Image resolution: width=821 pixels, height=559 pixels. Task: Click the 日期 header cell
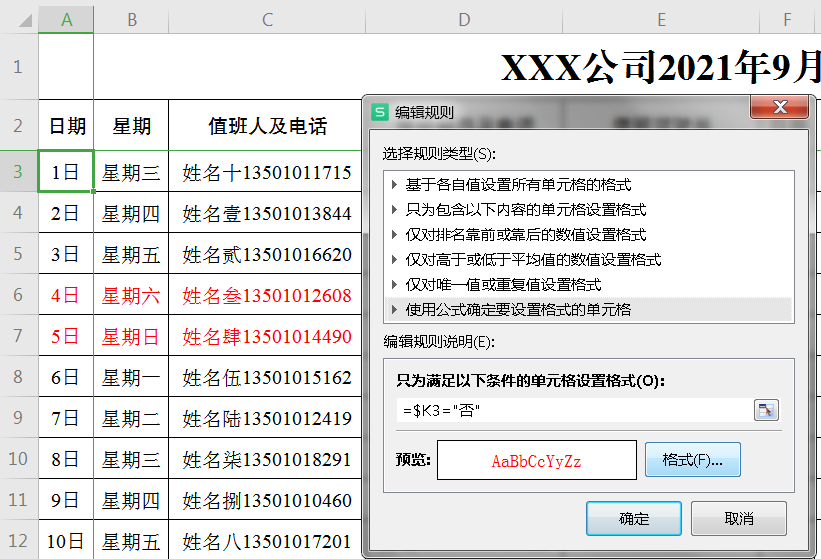click(66, 126)
